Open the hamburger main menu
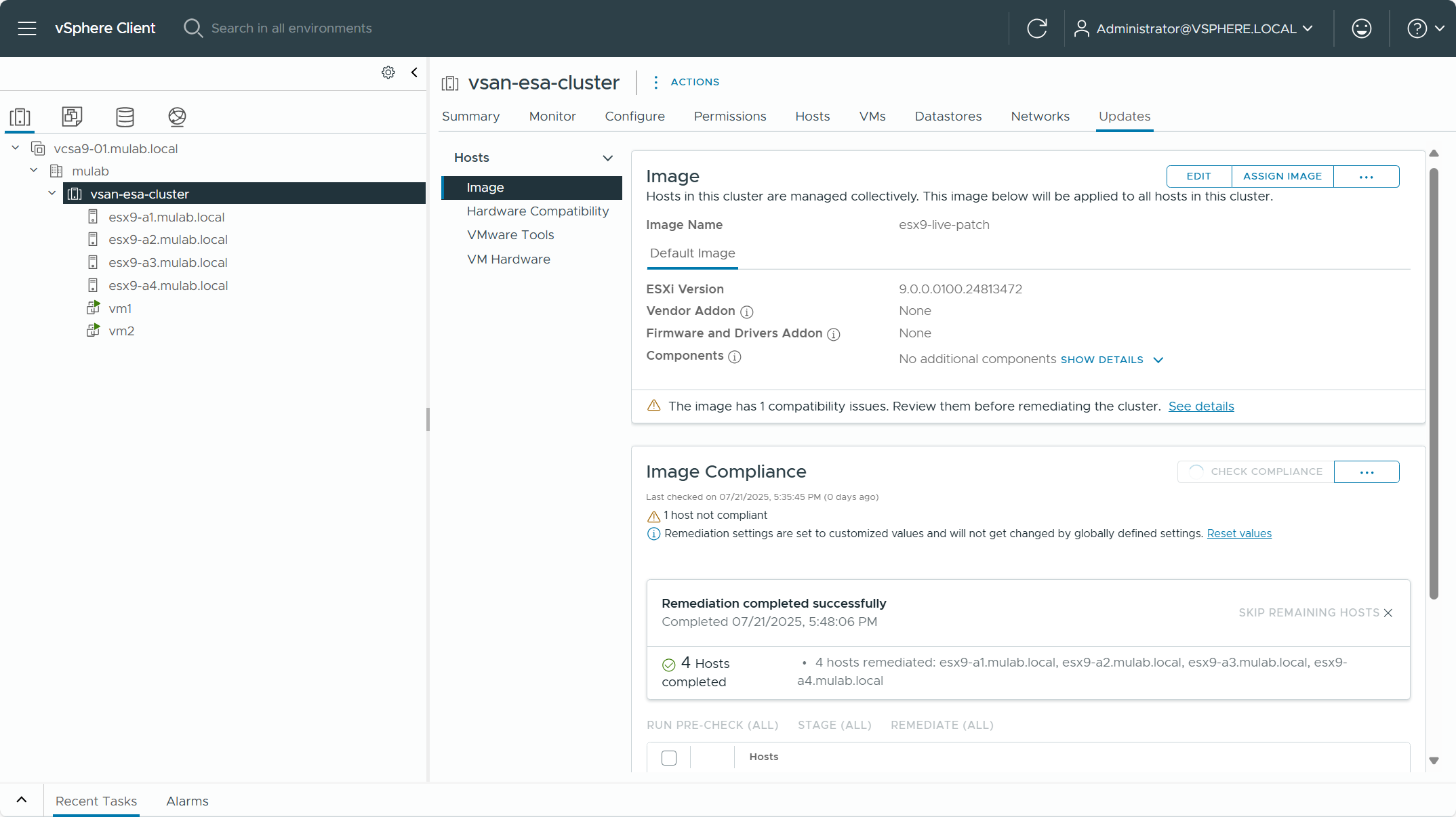Screen dimensions: 1456x817 click(27, 28)
